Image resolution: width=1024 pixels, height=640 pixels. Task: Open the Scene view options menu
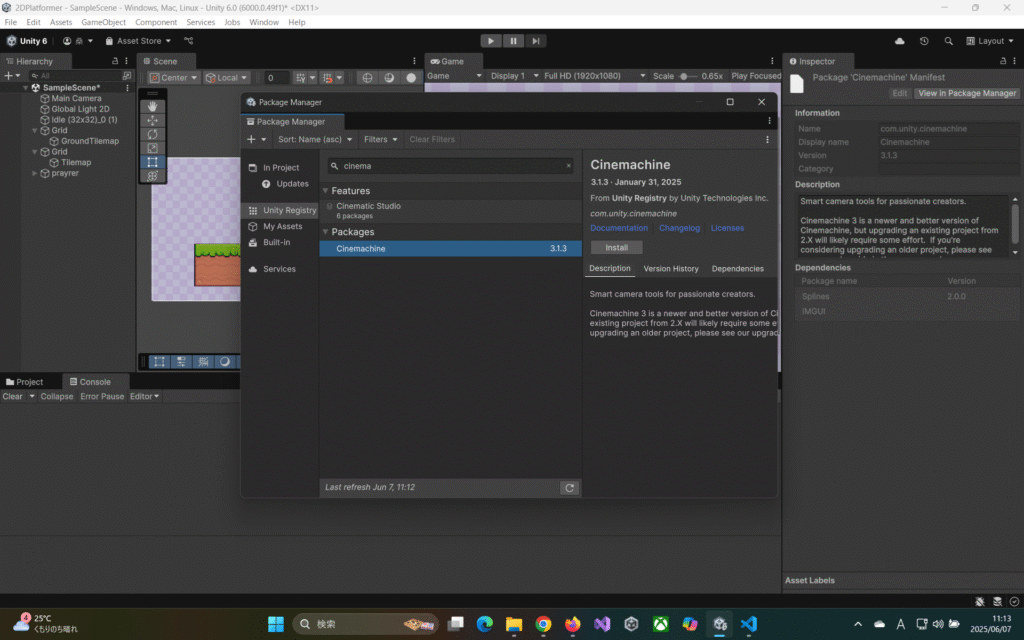pos(414,61)
